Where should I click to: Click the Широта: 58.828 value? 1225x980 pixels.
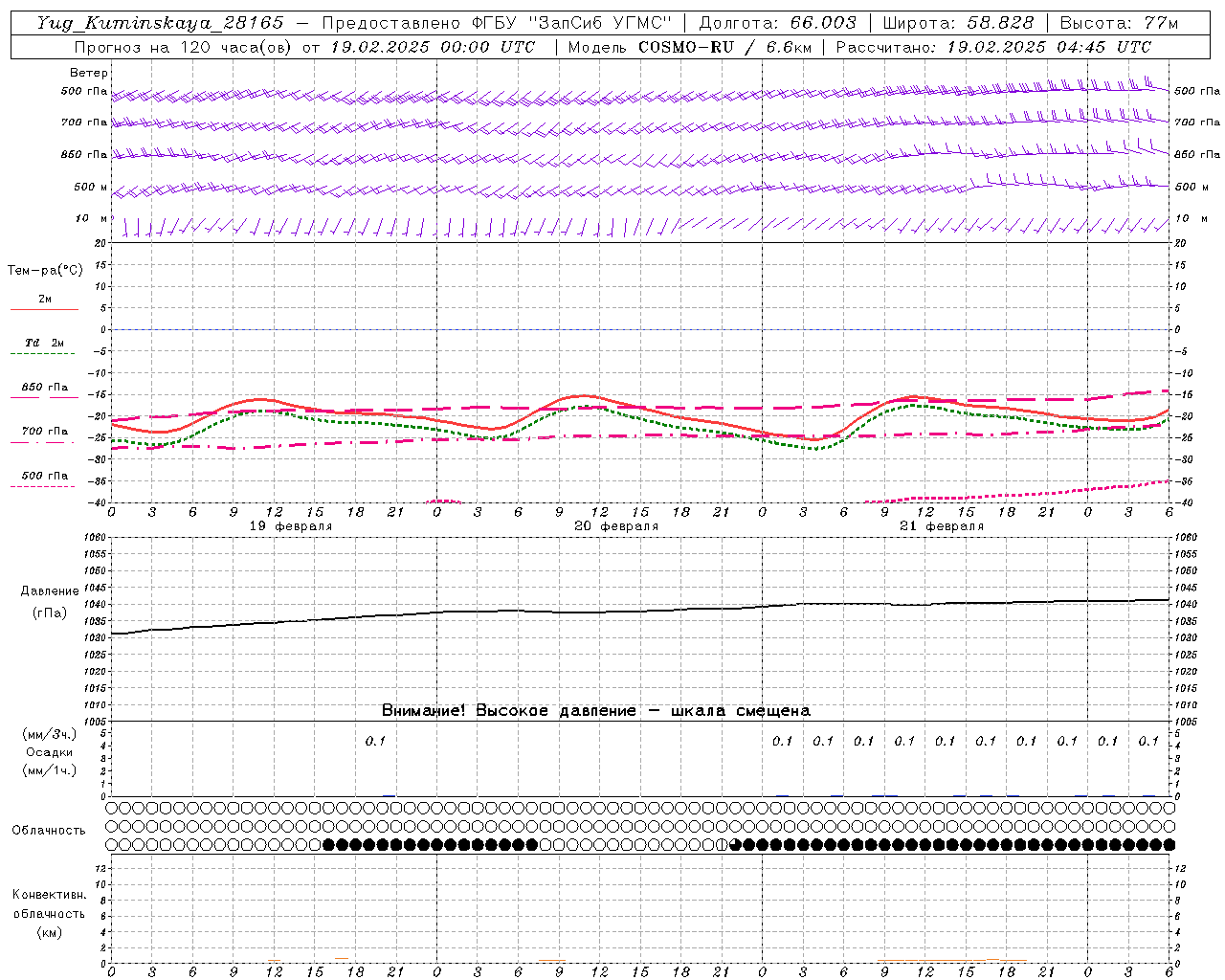[958, 24]
